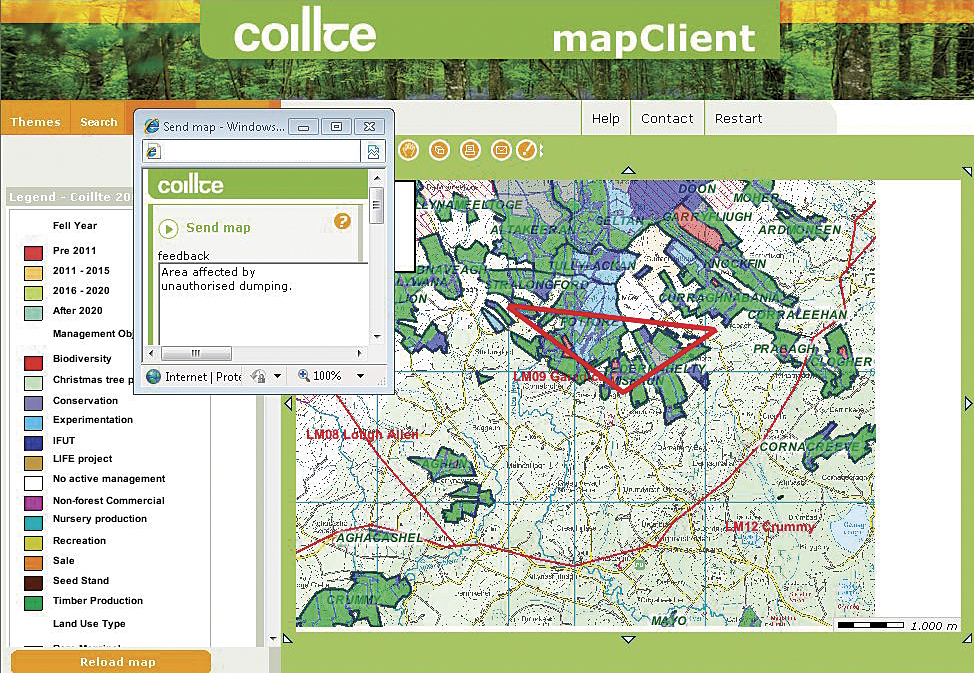Click the Send map window address field
Image resolution: width=974 pixels, height=673 pixels.
252,151
